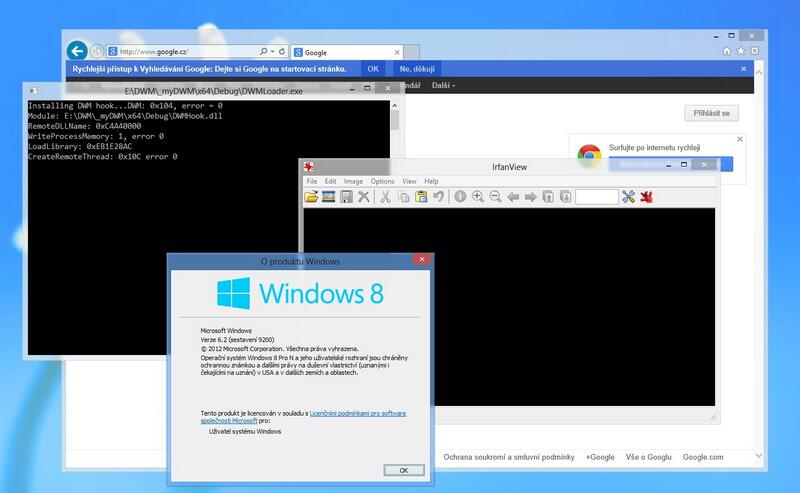This screenshot has width=800, height=493.
Task: Go to next image with right arrow
Action: click(531, 197)
